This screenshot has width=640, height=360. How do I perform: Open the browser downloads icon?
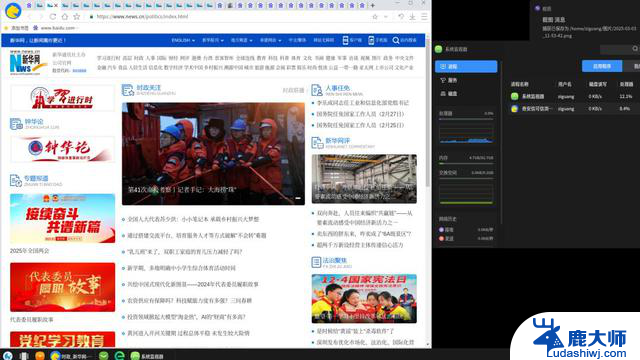pyautogui.click(x=413, y=17)
